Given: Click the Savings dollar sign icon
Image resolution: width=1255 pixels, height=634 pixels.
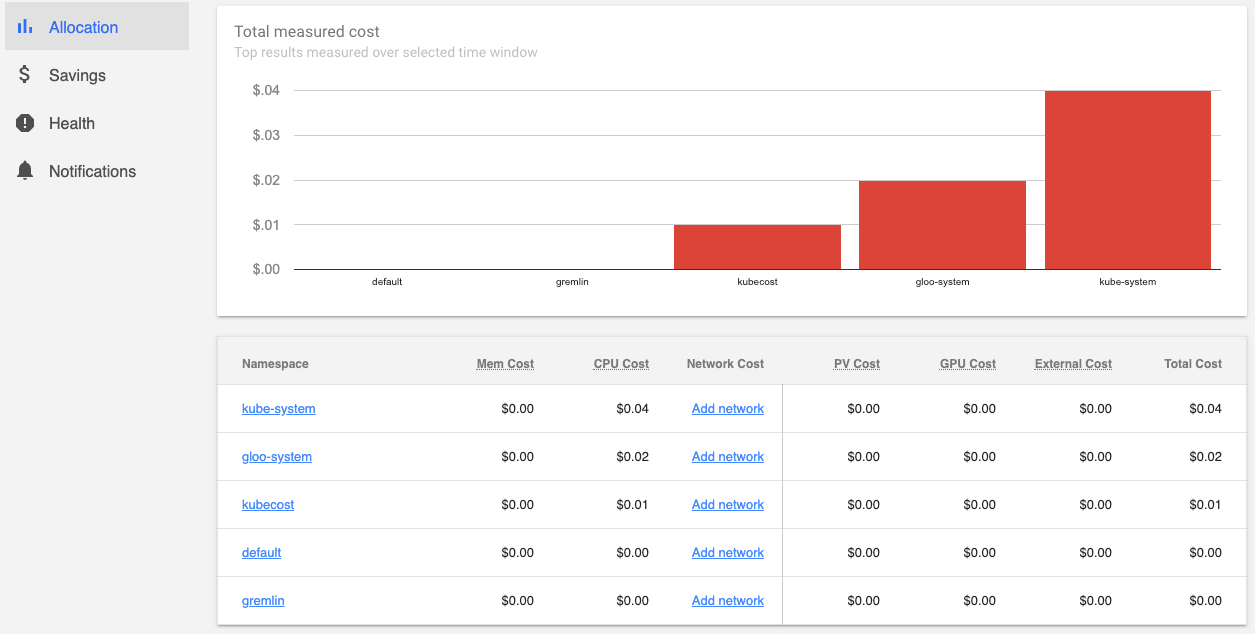Looking at the screenshot, I should (24, 74).
